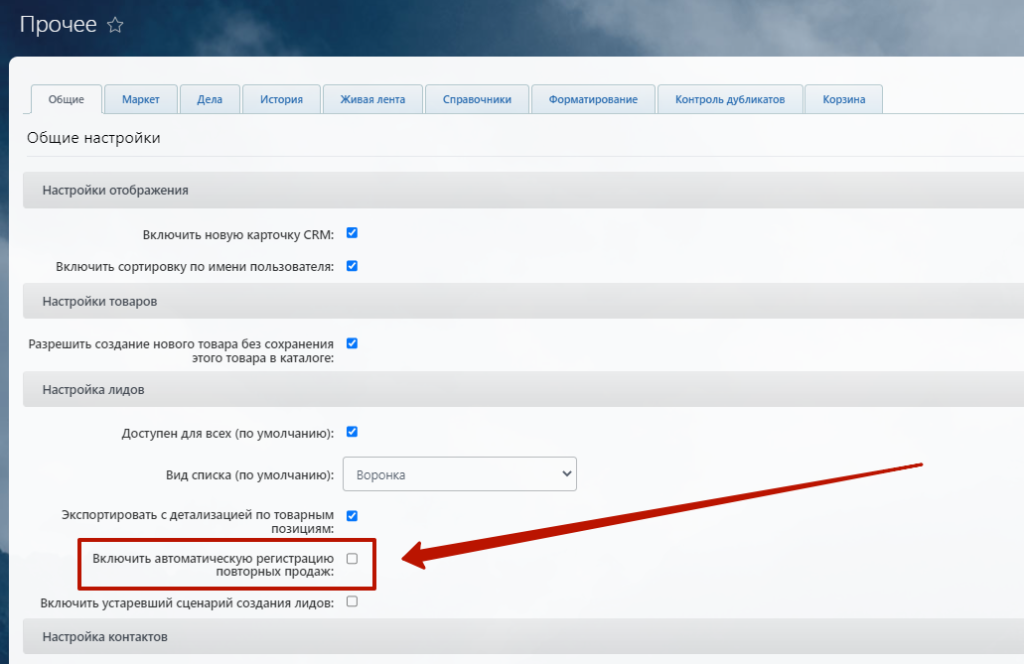
Task: Toggle export with product item detailing checkbox
Action: (352, 516)
